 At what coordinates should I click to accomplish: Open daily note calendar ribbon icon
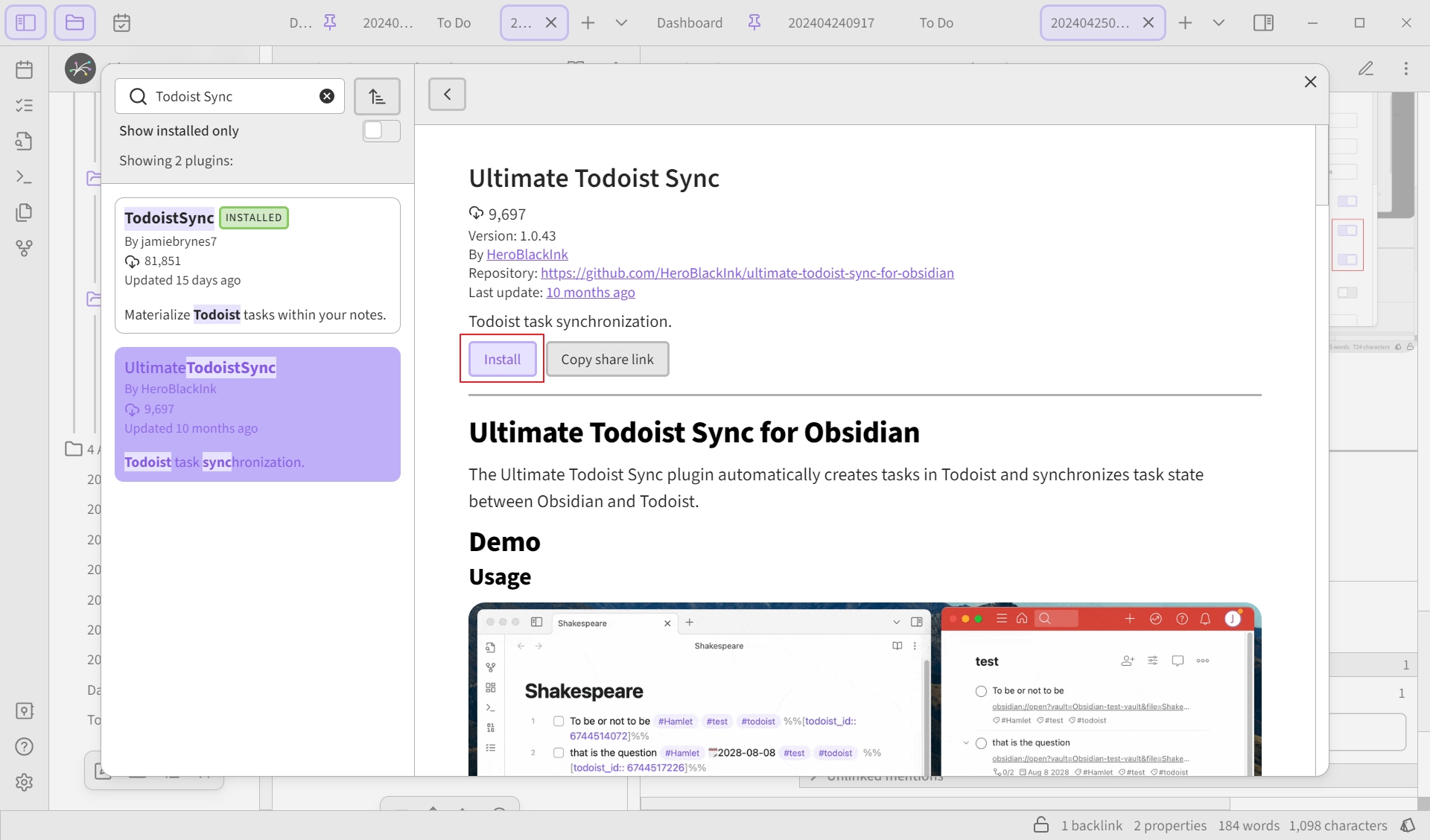click(x=25, y=69)
